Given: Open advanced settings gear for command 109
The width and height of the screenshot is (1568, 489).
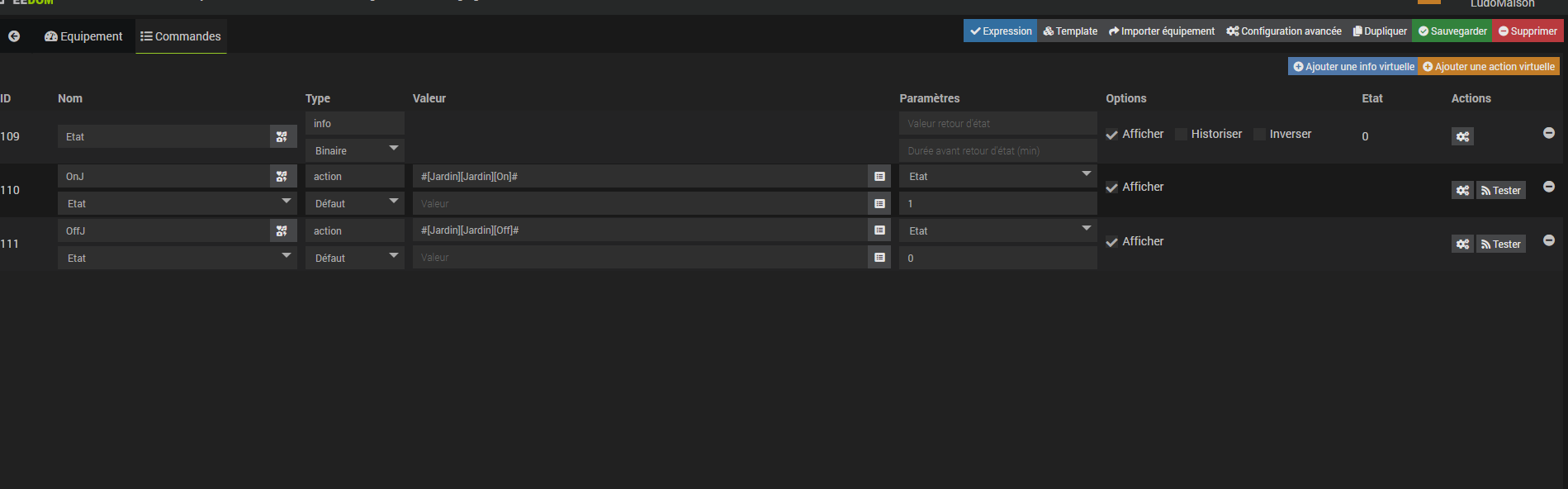Looking at the screenshot, I should click(x=1462, y=136).
